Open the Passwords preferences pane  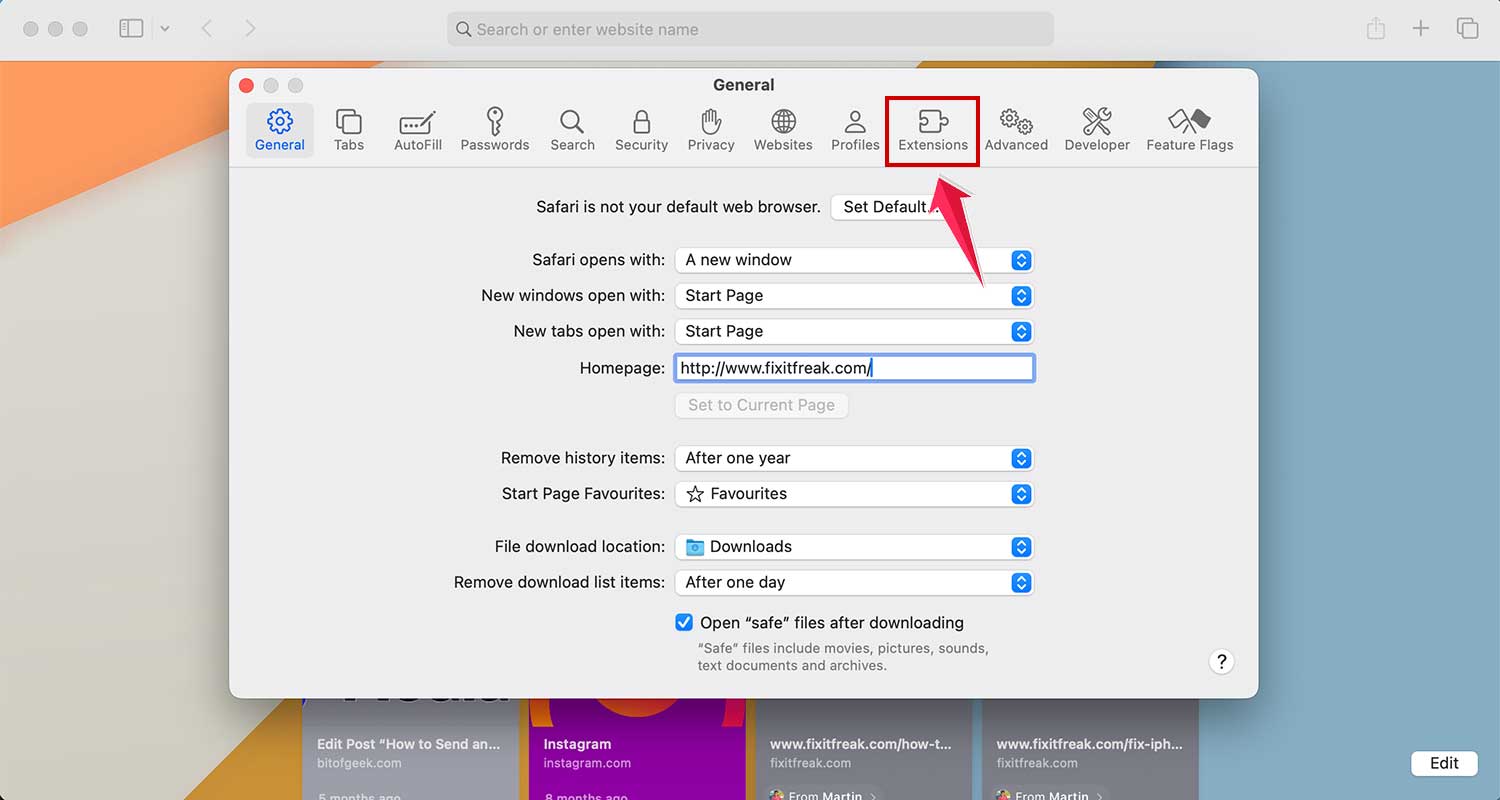pos(495,130)
